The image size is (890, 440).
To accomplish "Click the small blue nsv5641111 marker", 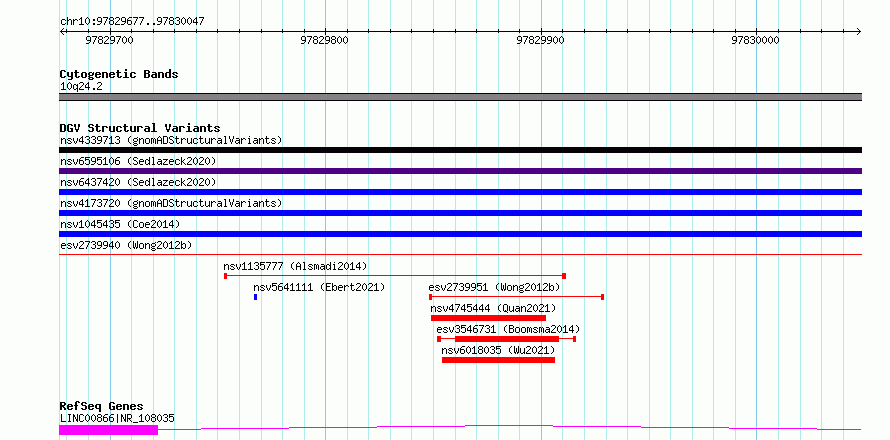I will point(255,297).
